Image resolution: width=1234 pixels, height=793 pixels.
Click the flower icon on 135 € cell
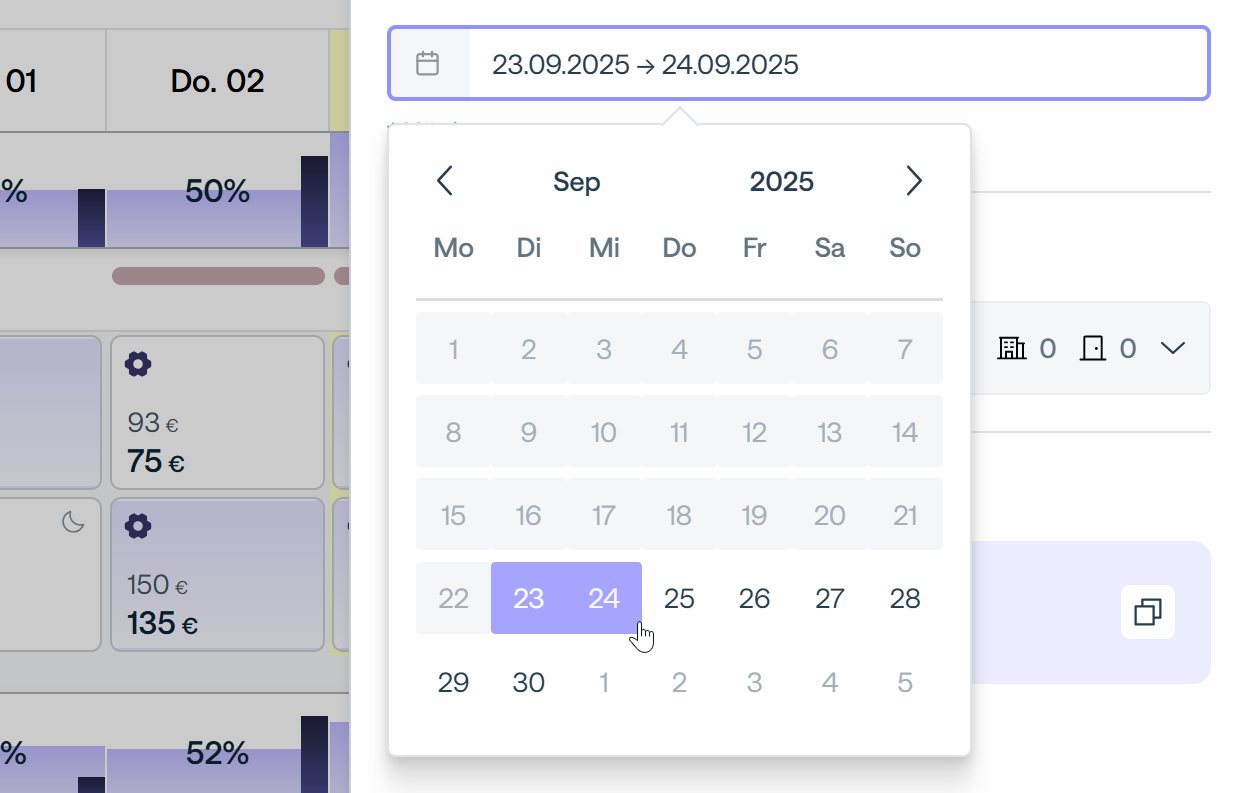coord(138,526)
